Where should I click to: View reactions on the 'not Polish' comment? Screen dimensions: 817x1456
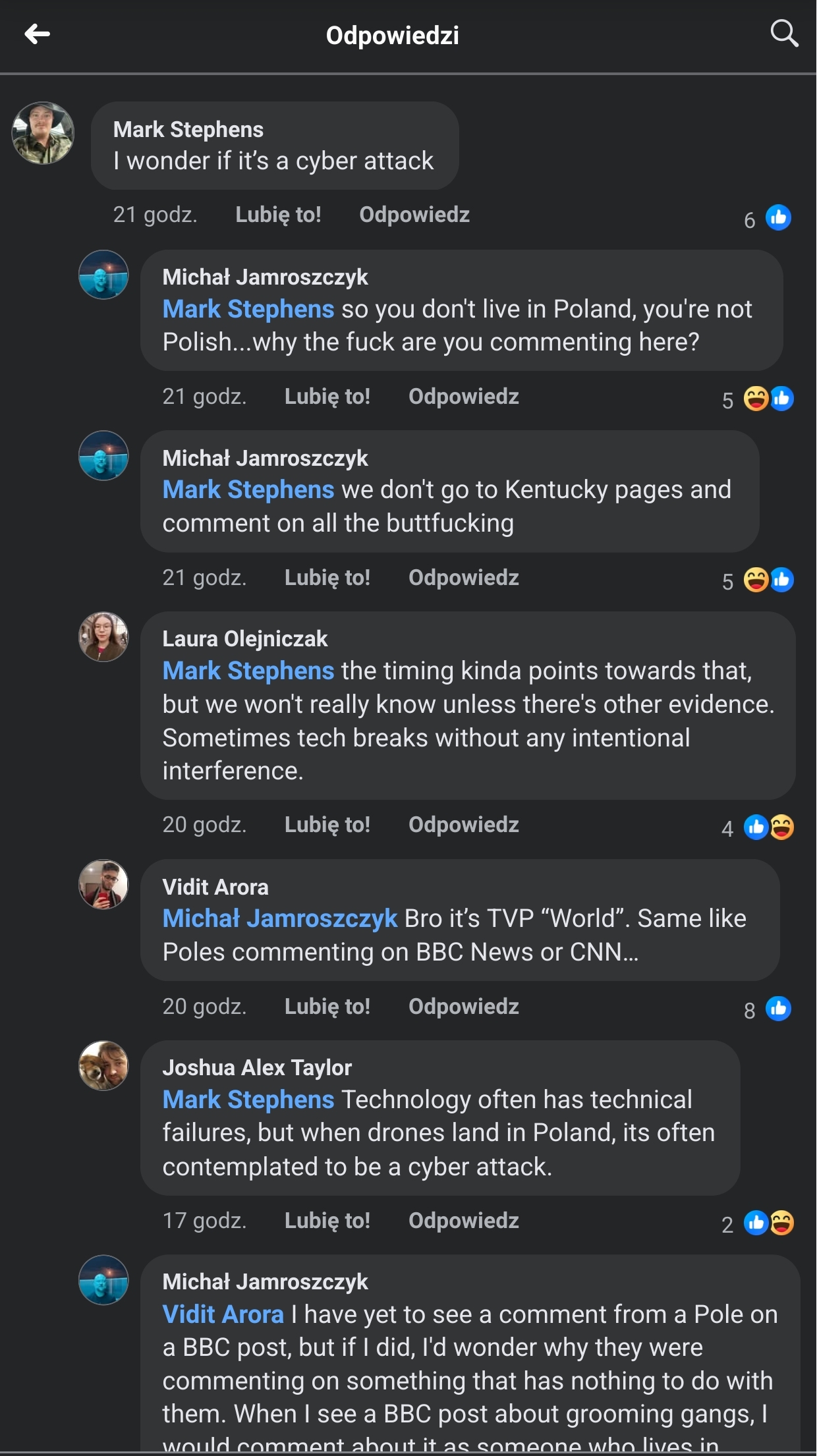pos(768,399)
